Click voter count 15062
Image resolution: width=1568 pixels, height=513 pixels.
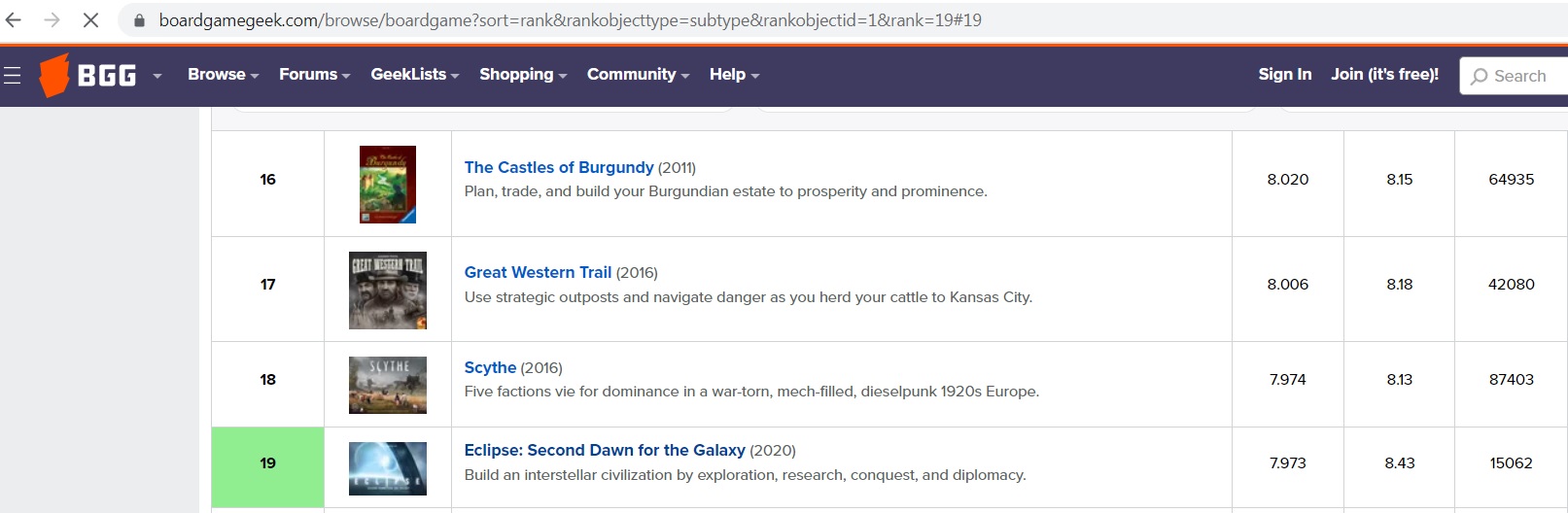tap(1512, 462)
